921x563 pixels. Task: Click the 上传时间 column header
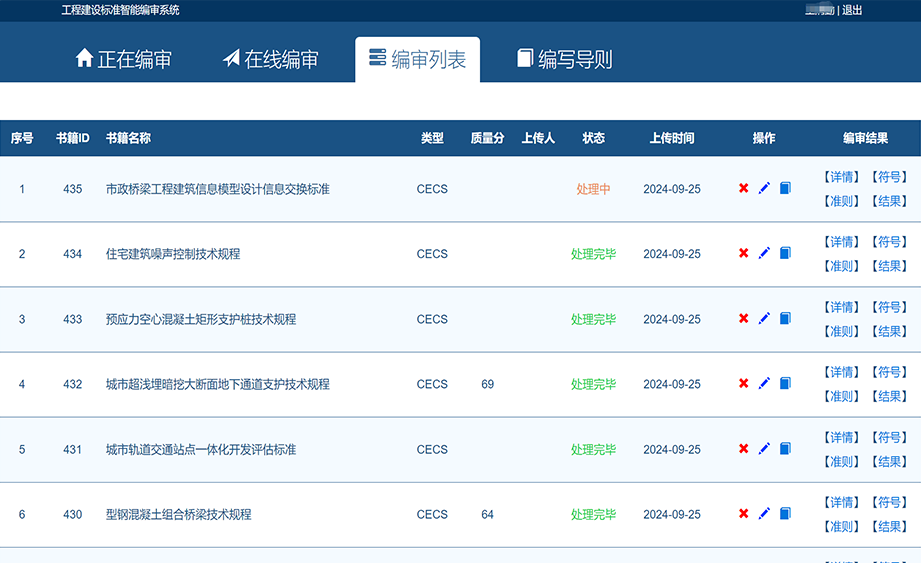click(671, 138)
